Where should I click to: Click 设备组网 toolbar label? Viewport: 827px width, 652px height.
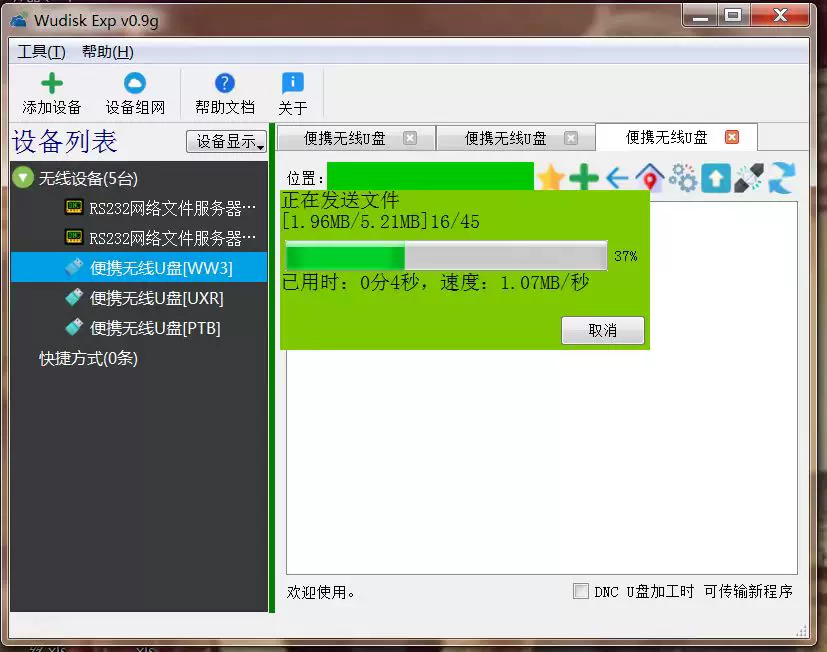coord(136,108)
